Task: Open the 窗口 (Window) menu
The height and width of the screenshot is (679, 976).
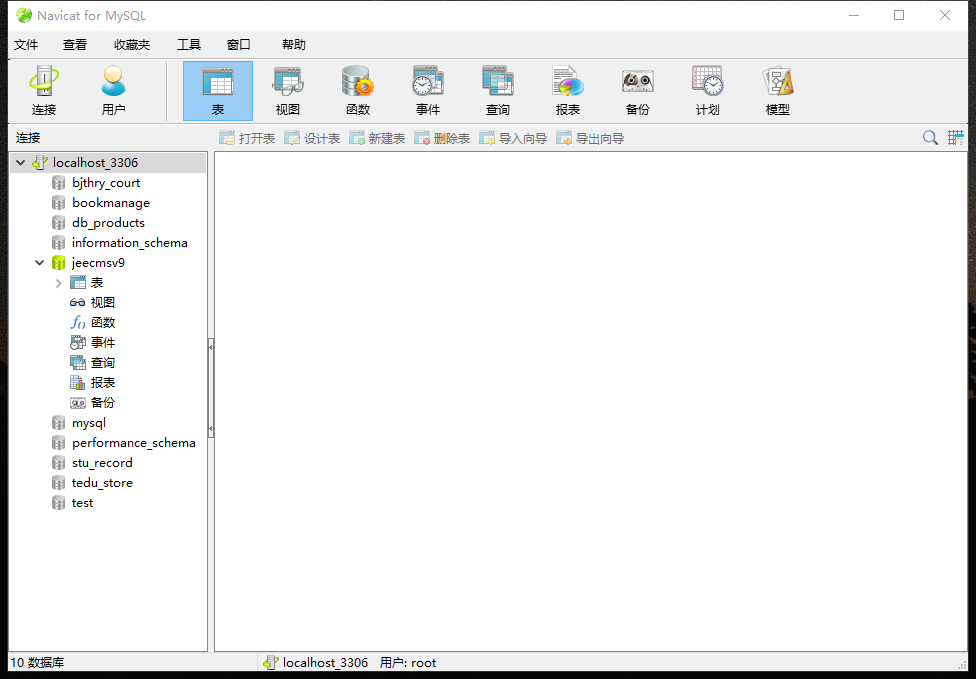Action: [x=238, y=45]
